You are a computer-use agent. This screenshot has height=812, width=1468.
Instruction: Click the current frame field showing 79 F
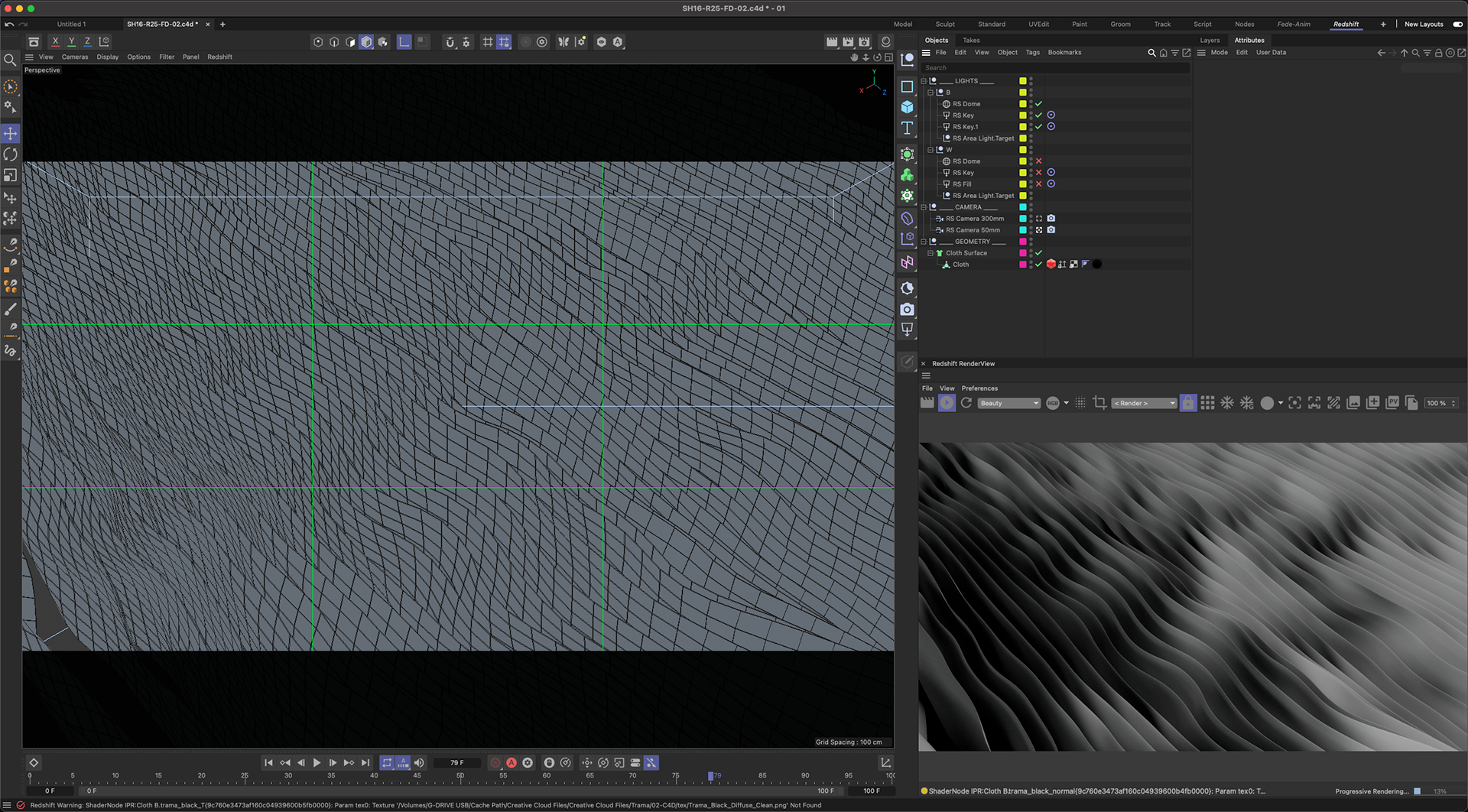[x=456, y=762]
